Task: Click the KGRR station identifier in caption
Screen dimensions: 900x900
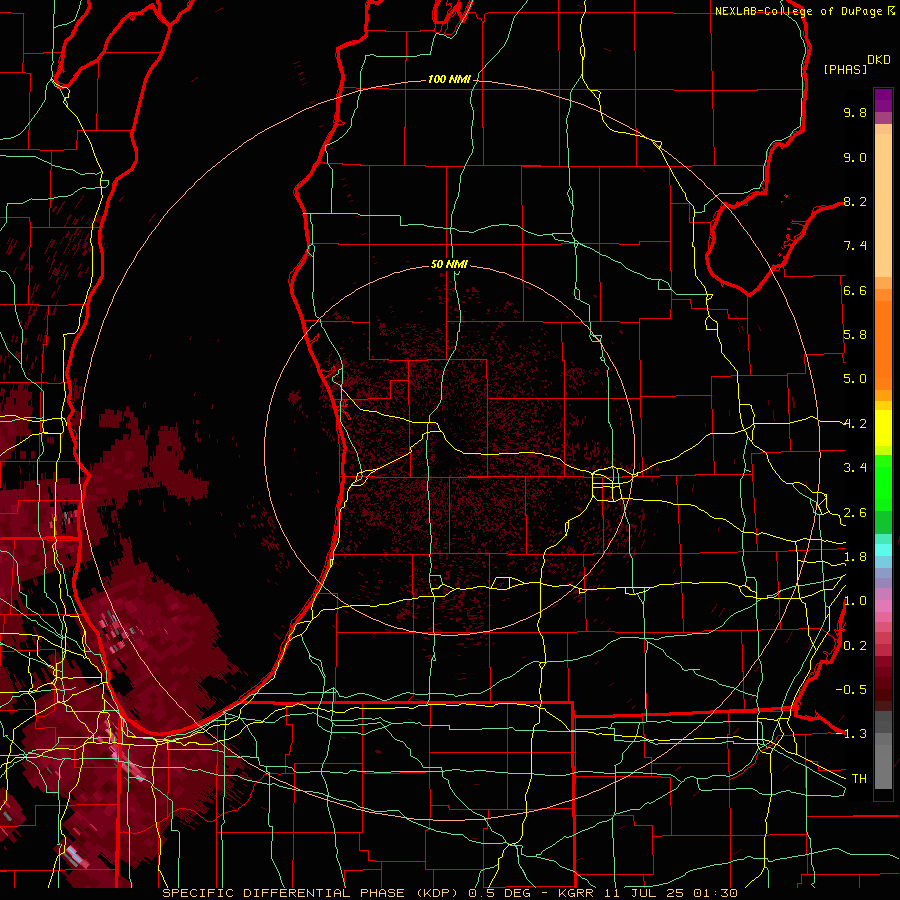Action: 577,893
